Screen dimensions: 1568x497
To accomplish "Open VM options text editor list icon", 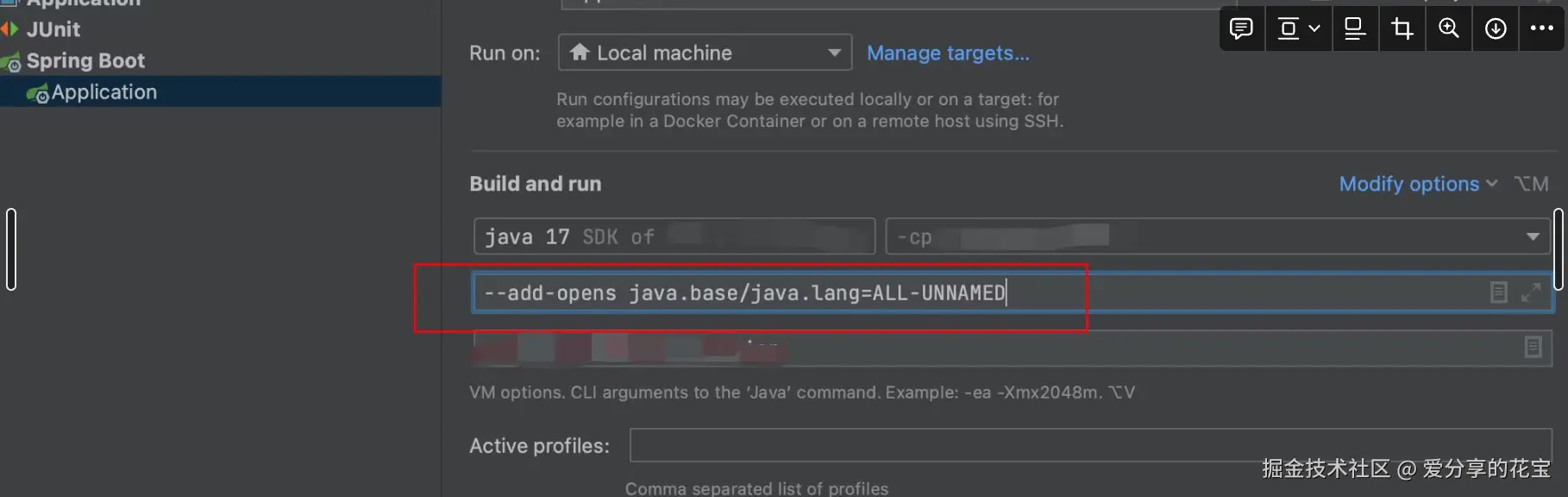I will pos(1499,293).
